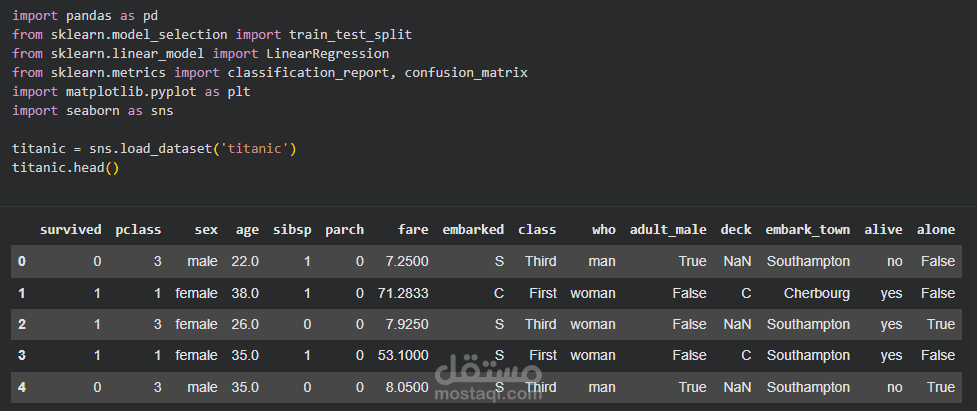Click row index 1 of the dataframe
977x411 pixels.
click(x=22, y=293)
